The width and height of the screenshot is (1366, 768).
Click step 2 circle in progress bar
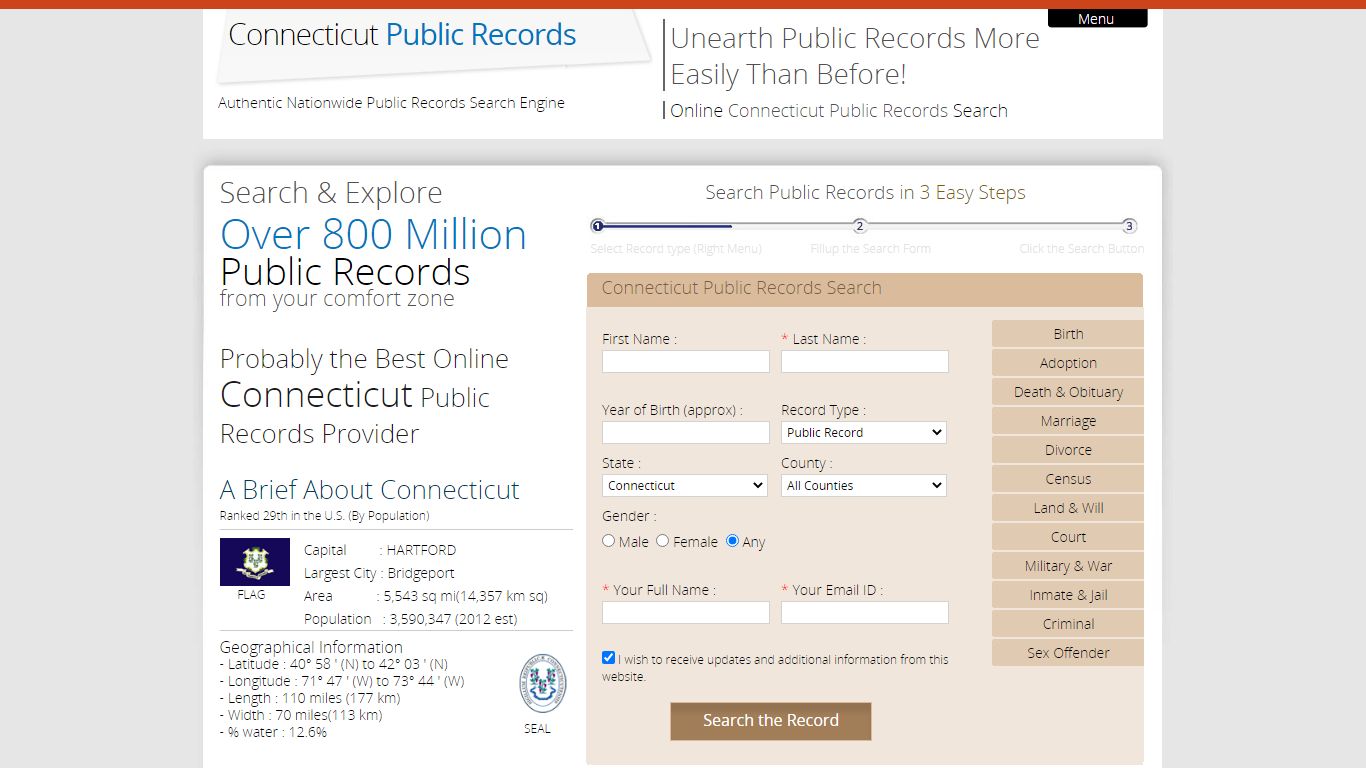(x=860, y=226)
